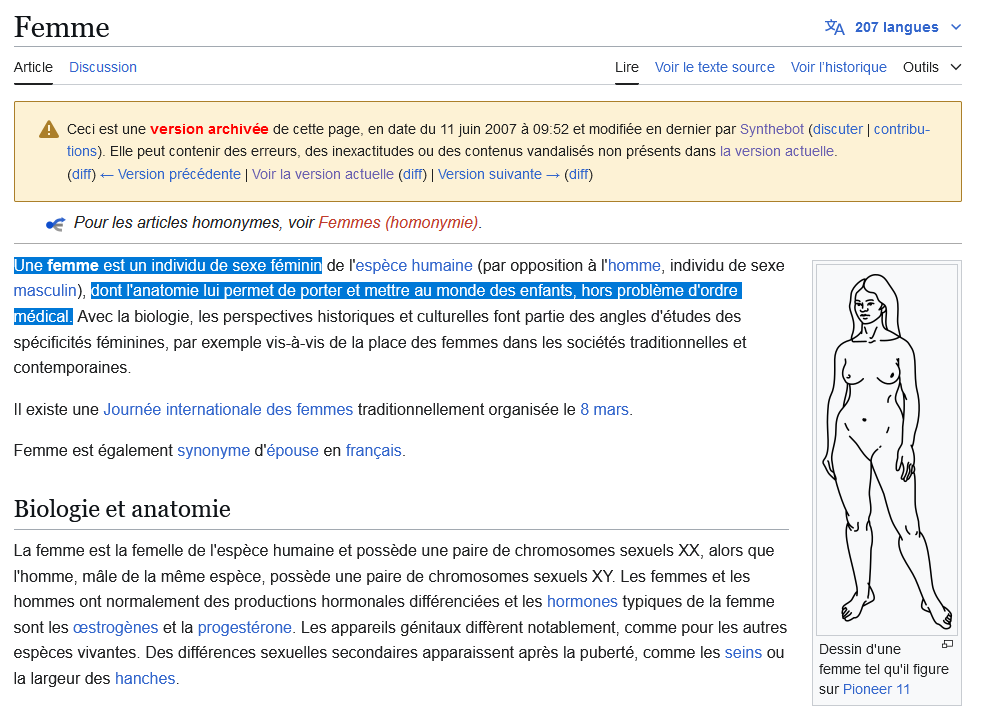Image resolution: width=981 pixels, height=724 pixels.
Task: Open Femmes (homonymie) red link
Action: (398, 223)
